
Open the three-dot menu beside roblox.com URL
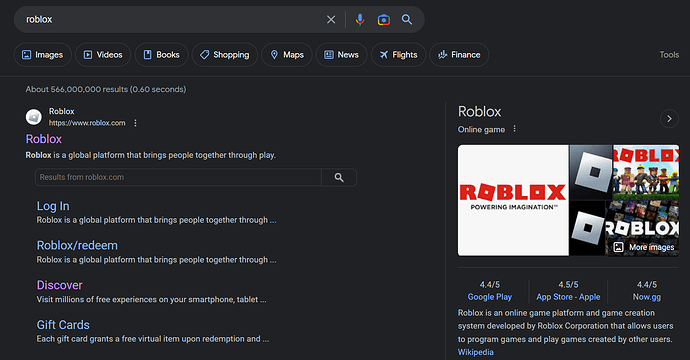click(x=136, y=123)
